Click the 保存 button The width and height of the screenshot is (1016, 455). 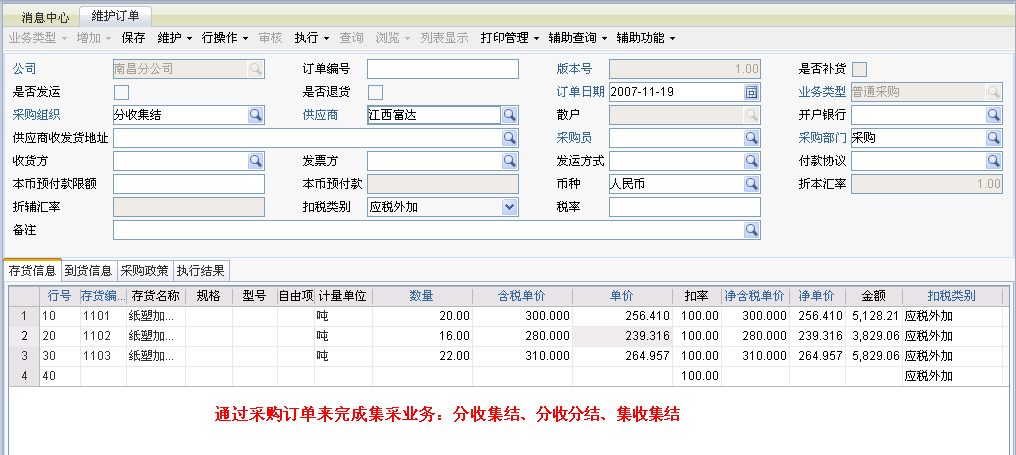click(x=133, y=38)
